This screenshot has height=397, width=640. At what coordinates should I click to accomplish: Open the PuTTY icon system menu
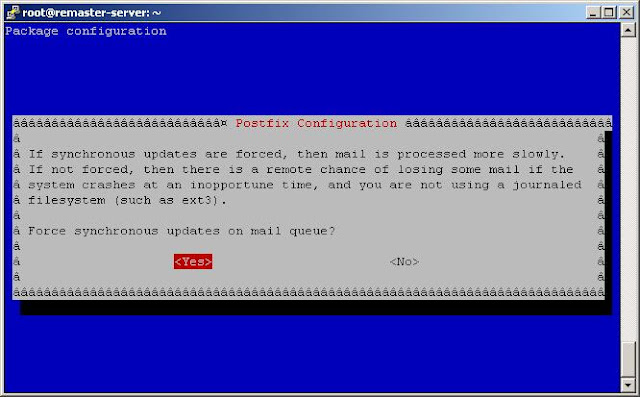click(x=13, y=13)
